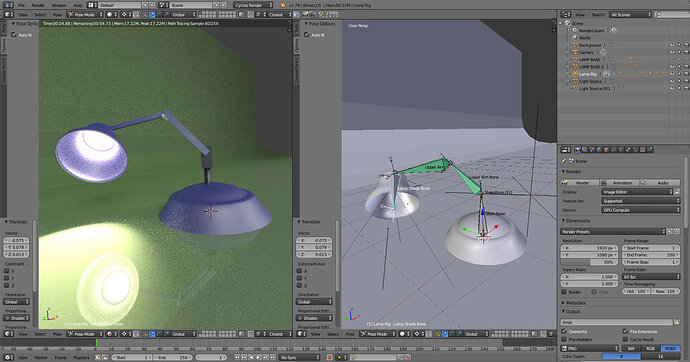Open the Render properties tab icon
The height and width of the screenshot is (362, 690).
578,150
